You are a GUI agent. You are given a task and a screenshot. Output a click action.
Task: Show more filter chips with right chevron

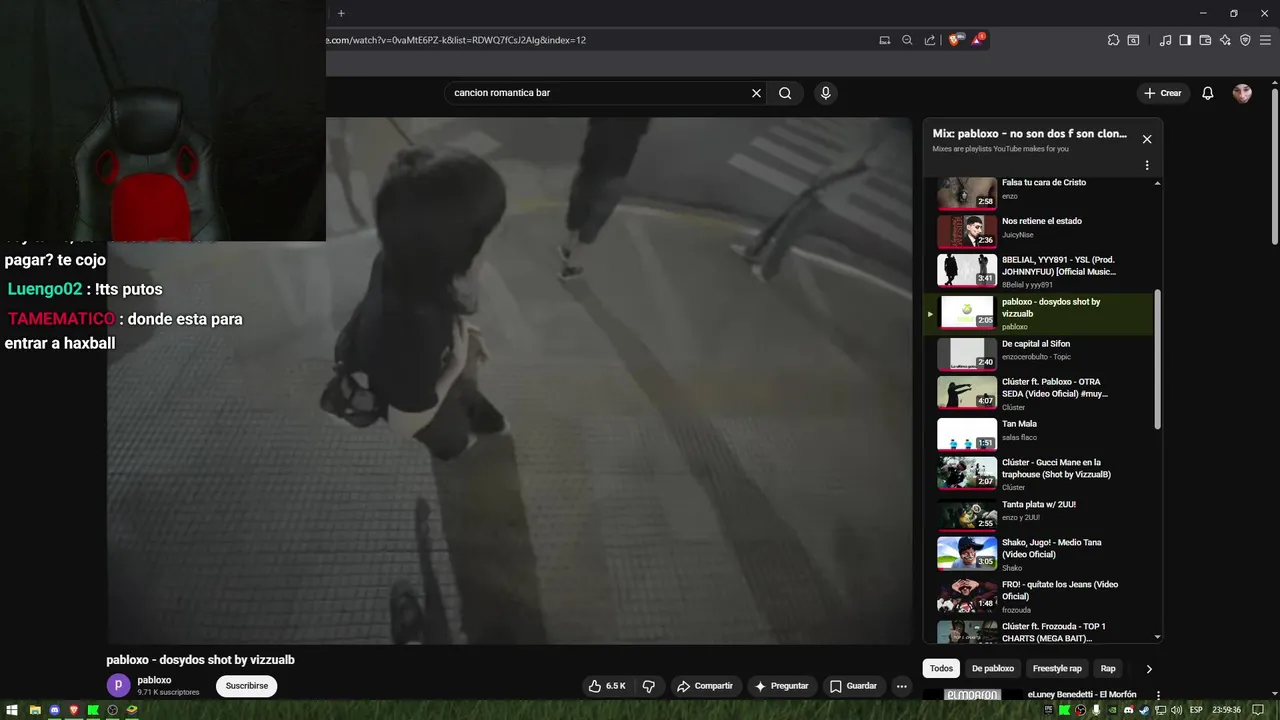tap(1149, 668)
